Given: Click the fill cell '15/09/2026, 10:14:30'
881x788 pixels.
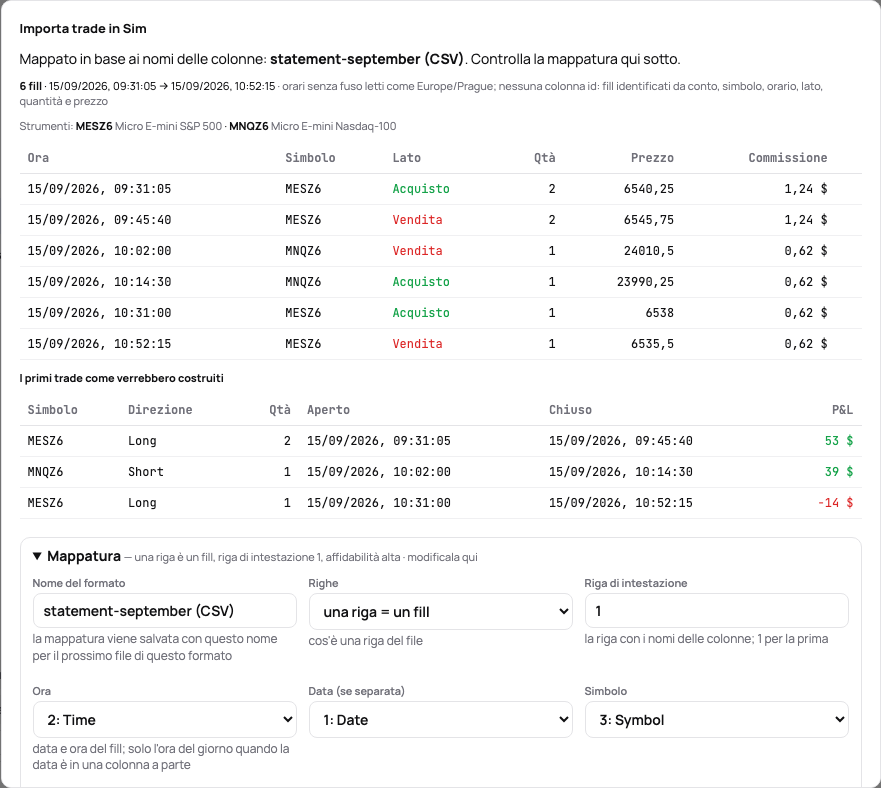Looking at the screenshot, I should click(99, 282).
